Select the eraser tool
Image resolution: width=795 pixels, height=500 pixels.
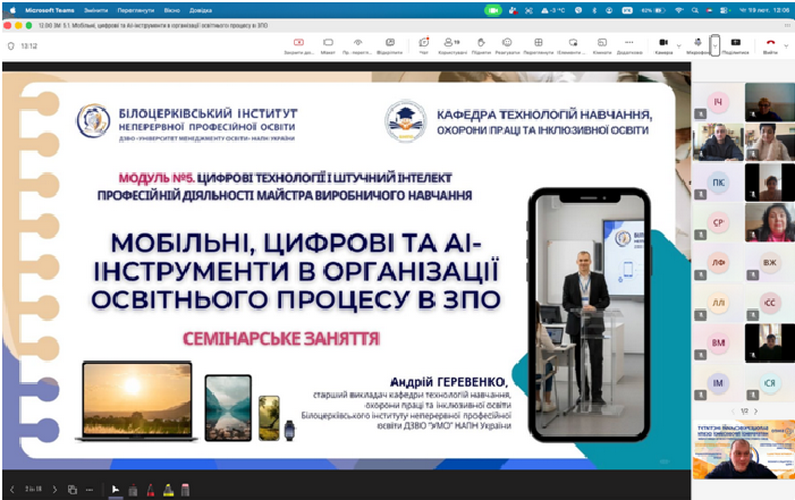185,489
